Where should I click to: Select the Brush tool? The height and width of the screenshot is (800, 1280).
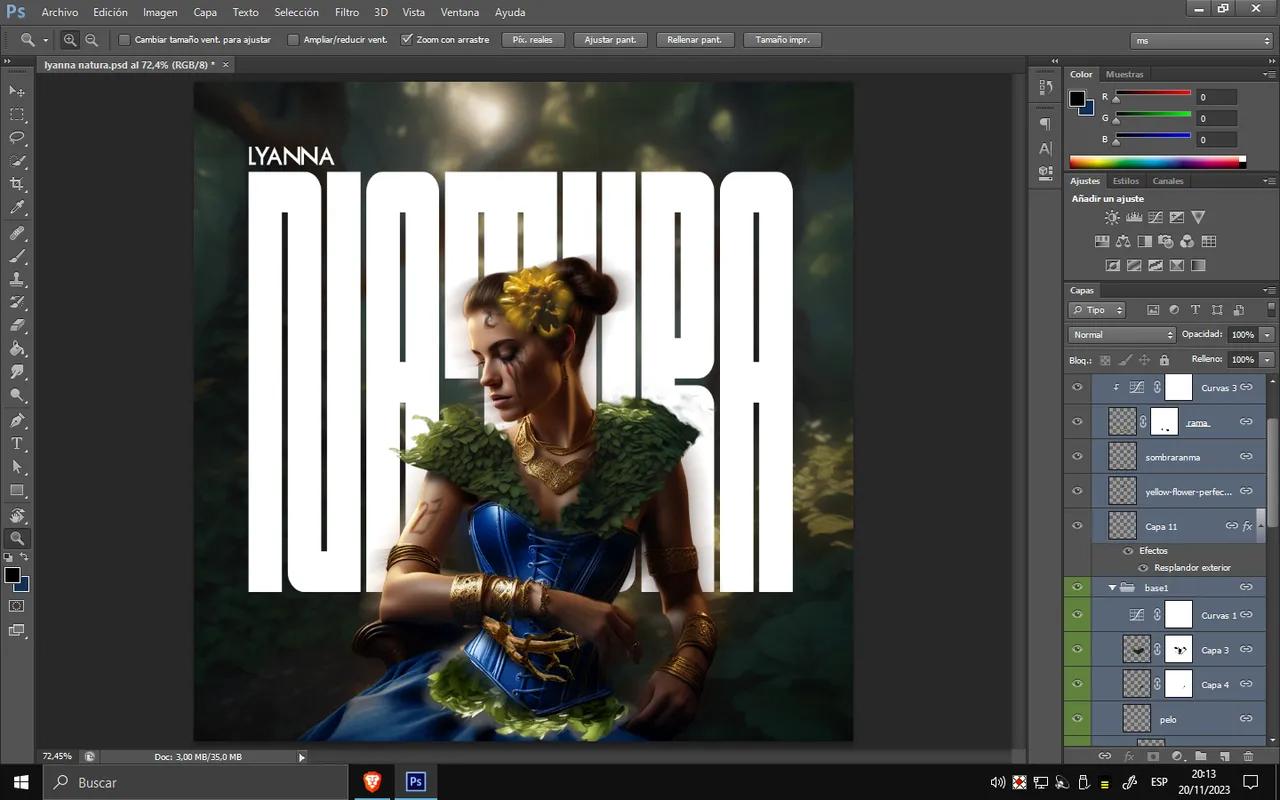tap(17, 256)
